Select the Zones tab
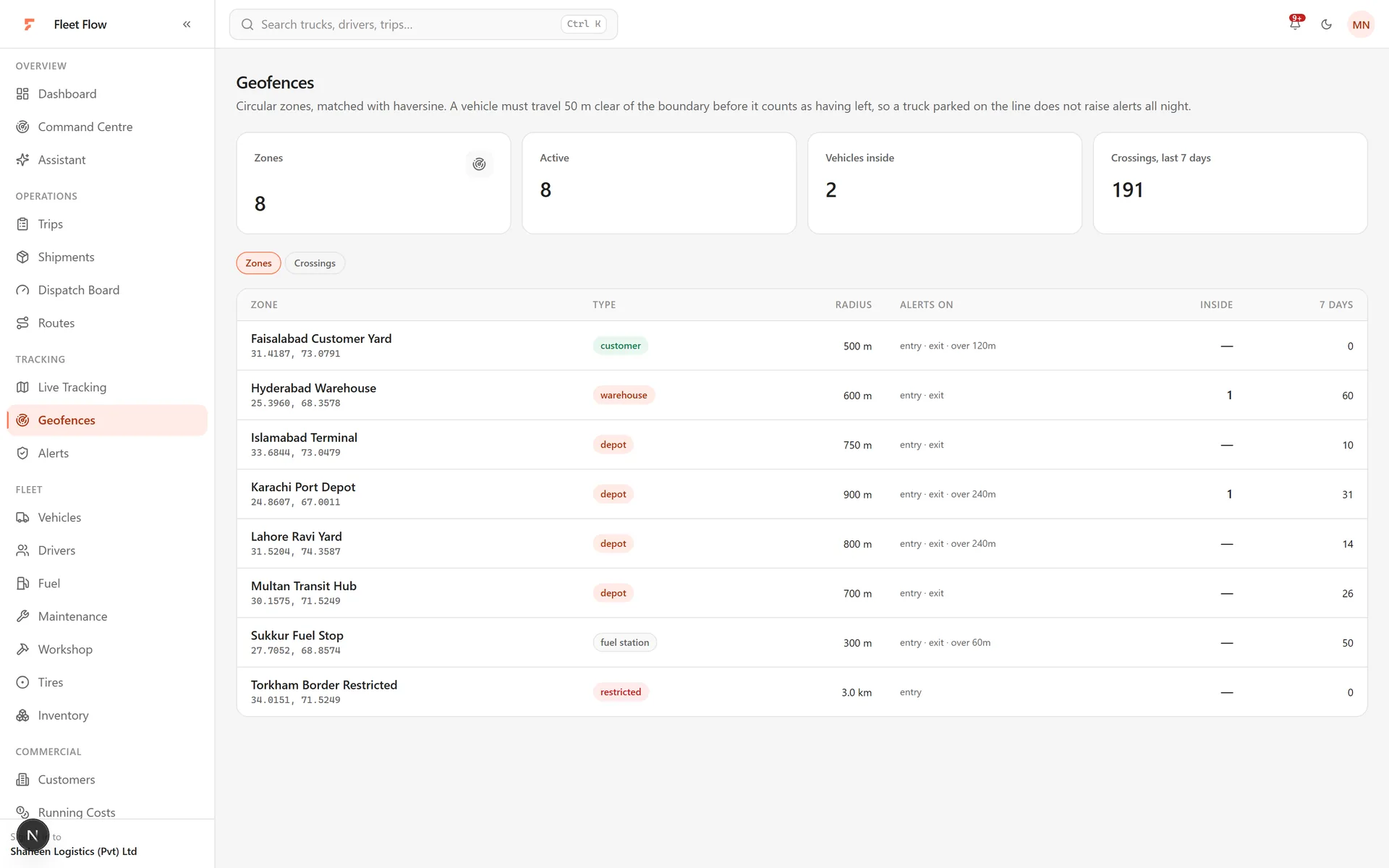This screenshot has width=1389, height=868. tap(258, 263)
